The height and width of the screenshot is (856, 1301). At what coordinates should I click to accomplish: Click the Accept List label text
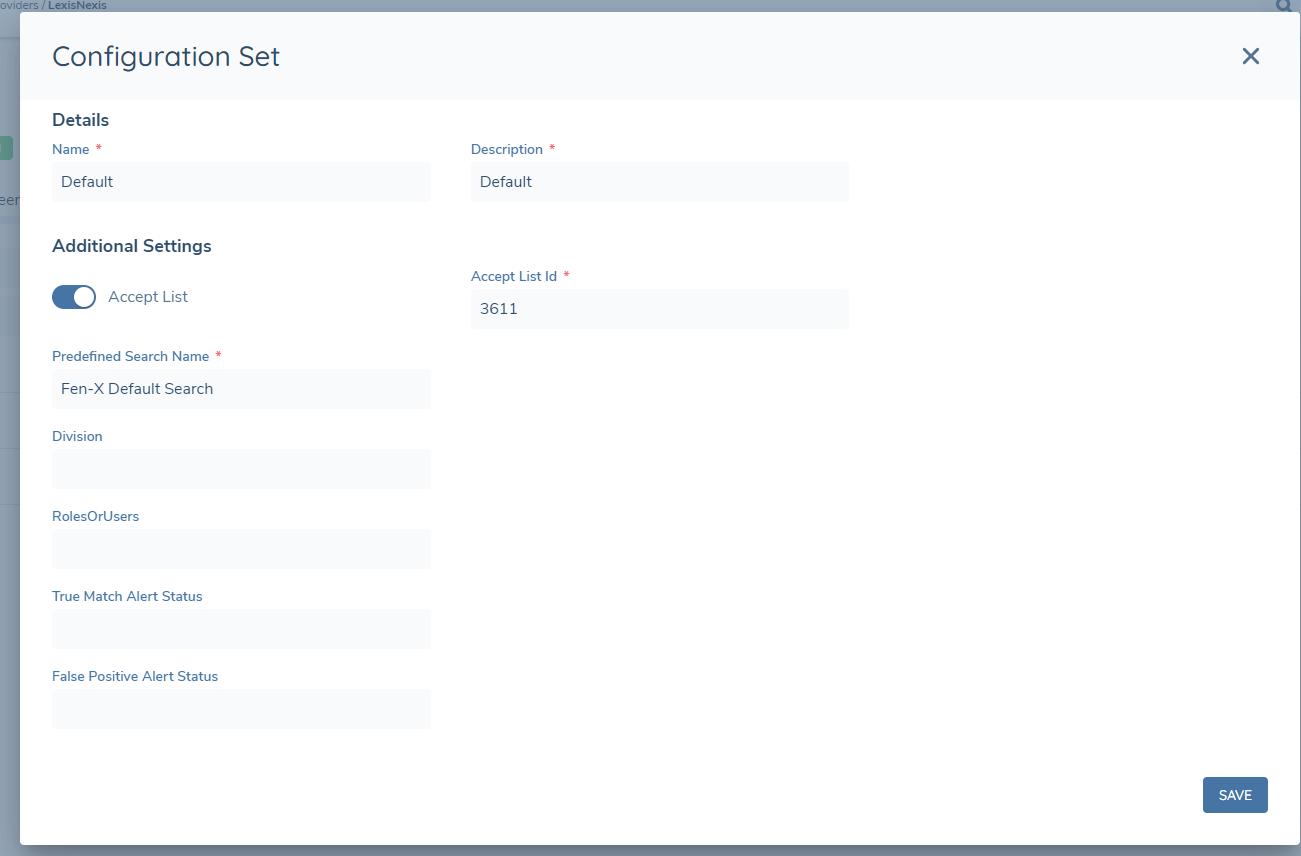(147, 296)
